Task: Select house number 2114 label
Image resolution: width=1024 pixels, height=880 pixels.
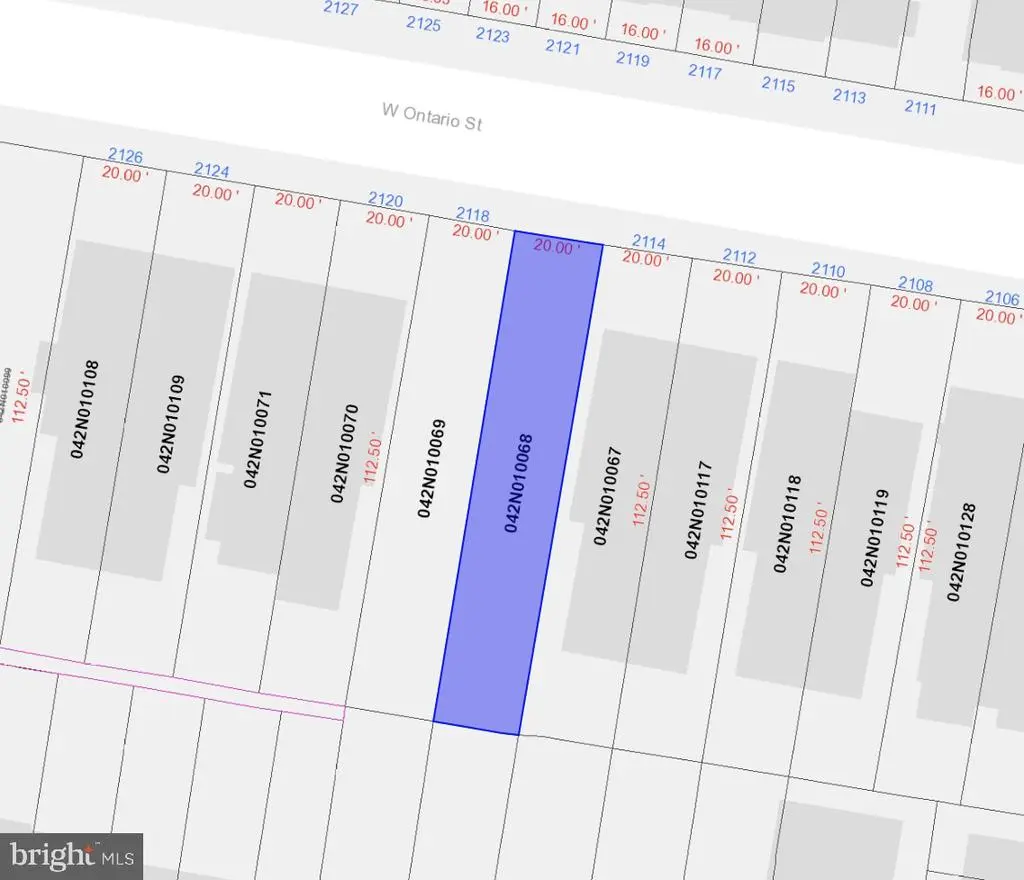Action: coord(650,242)
